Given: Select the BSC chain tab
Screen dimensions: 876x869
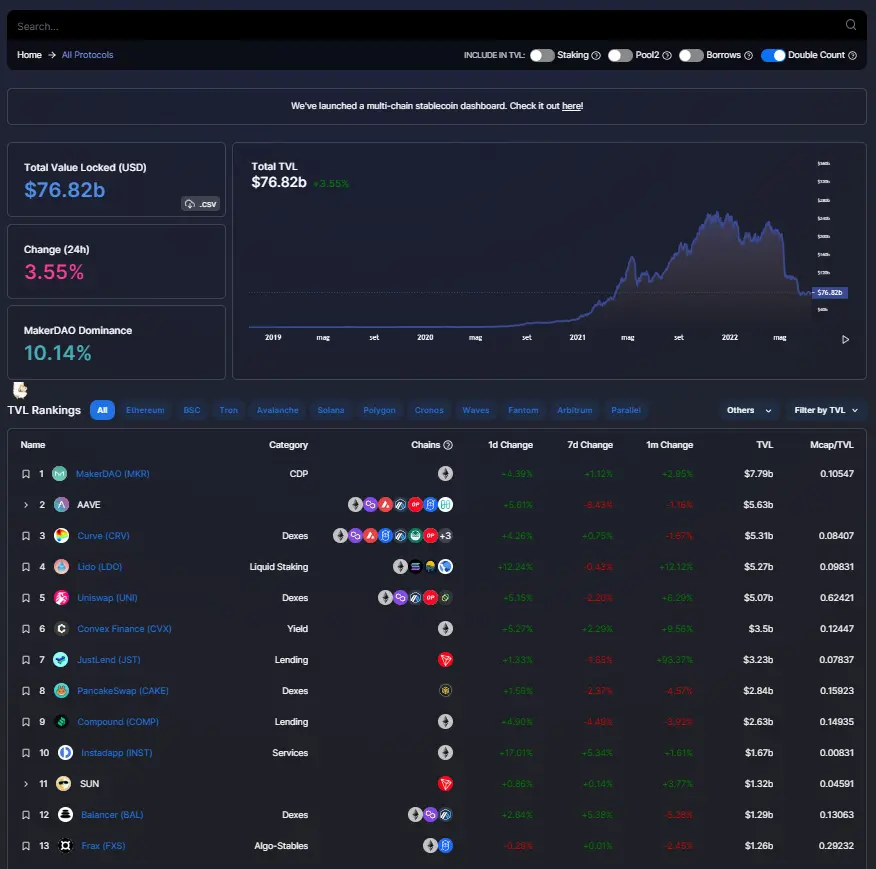Looking at the screenshot, I should (192, 410).
